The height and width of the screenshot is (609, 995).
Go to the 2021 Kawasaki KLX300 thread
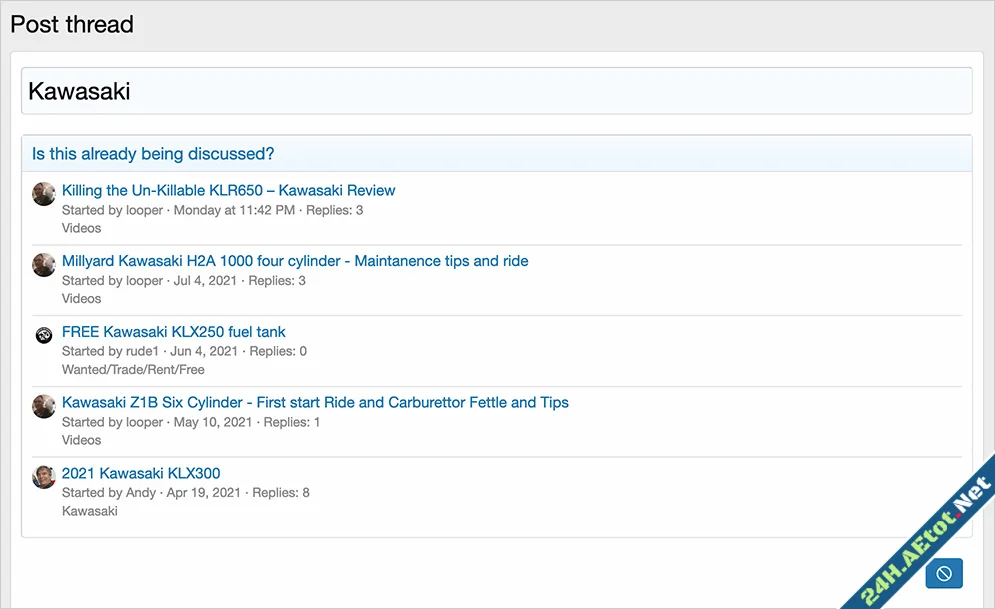click(141, 473)
